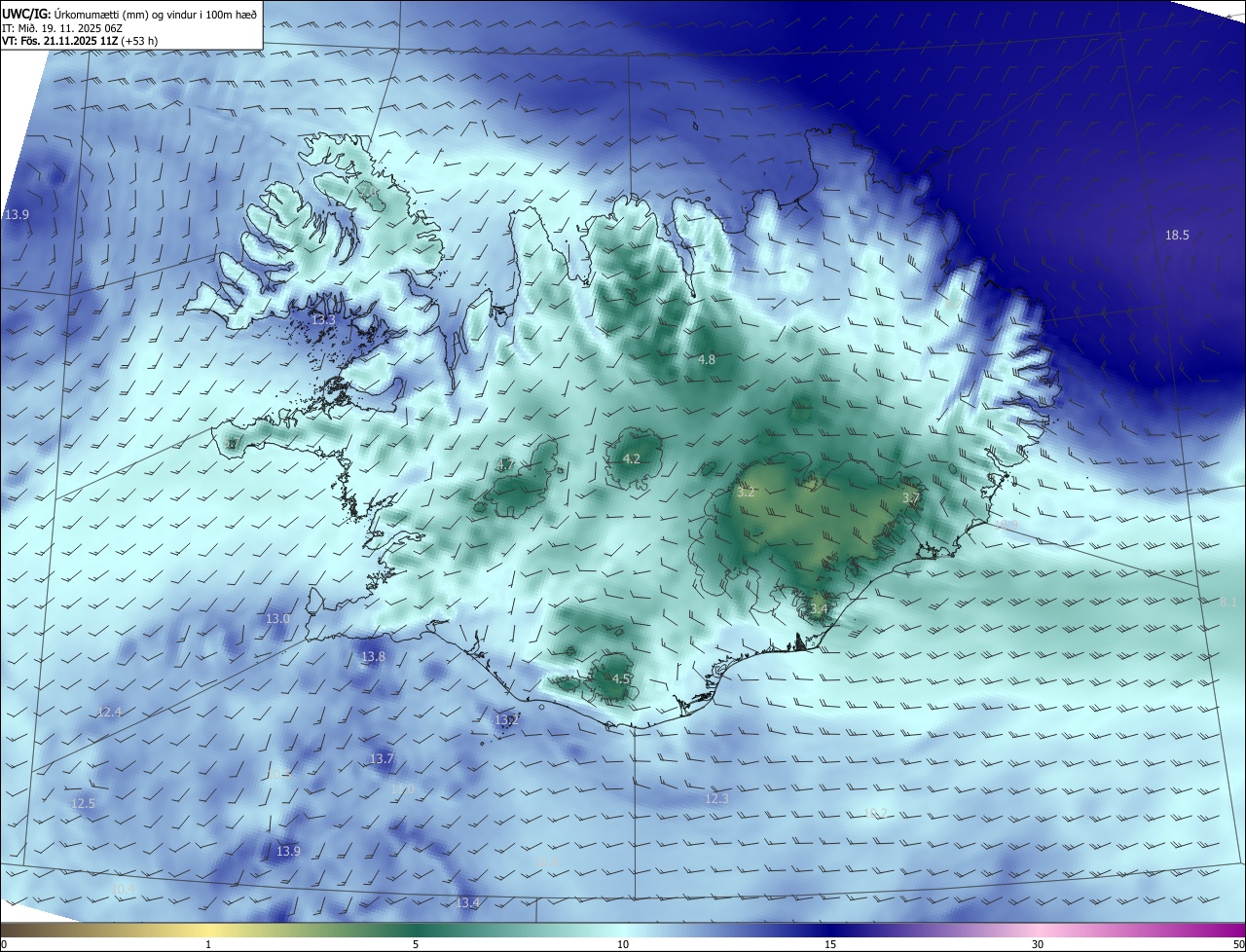This screenshot has height=952, width=1246.
Task: Click the 13.0 value label
Action: click(277, 618)
